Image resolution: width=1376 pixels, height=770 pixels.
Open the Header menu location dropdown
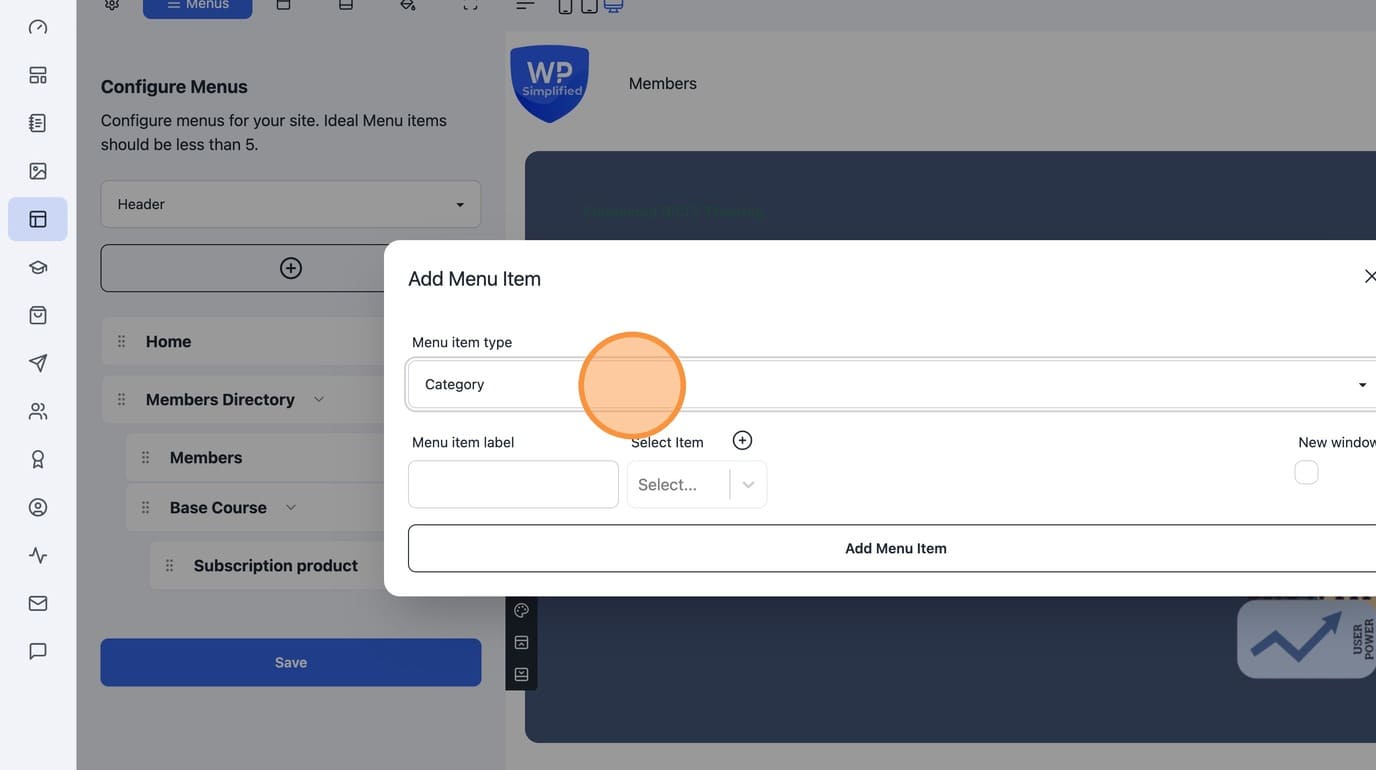coord(291,204)
